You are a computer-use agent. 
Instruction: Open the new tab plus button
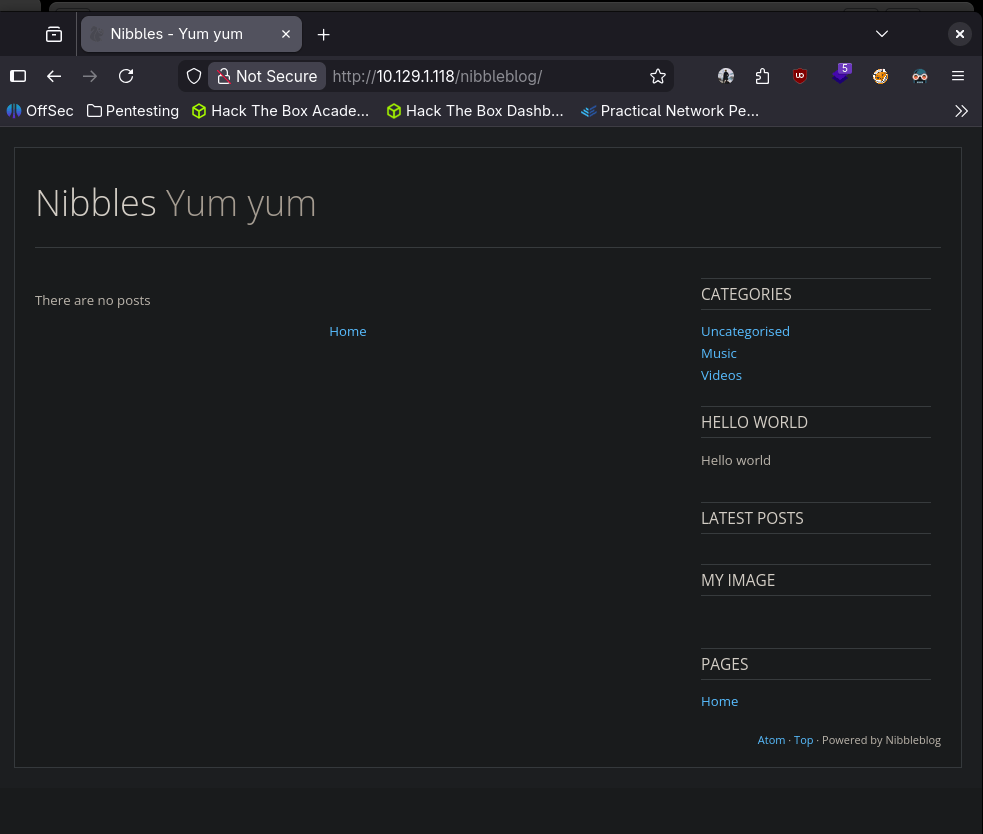click(323, 34)
